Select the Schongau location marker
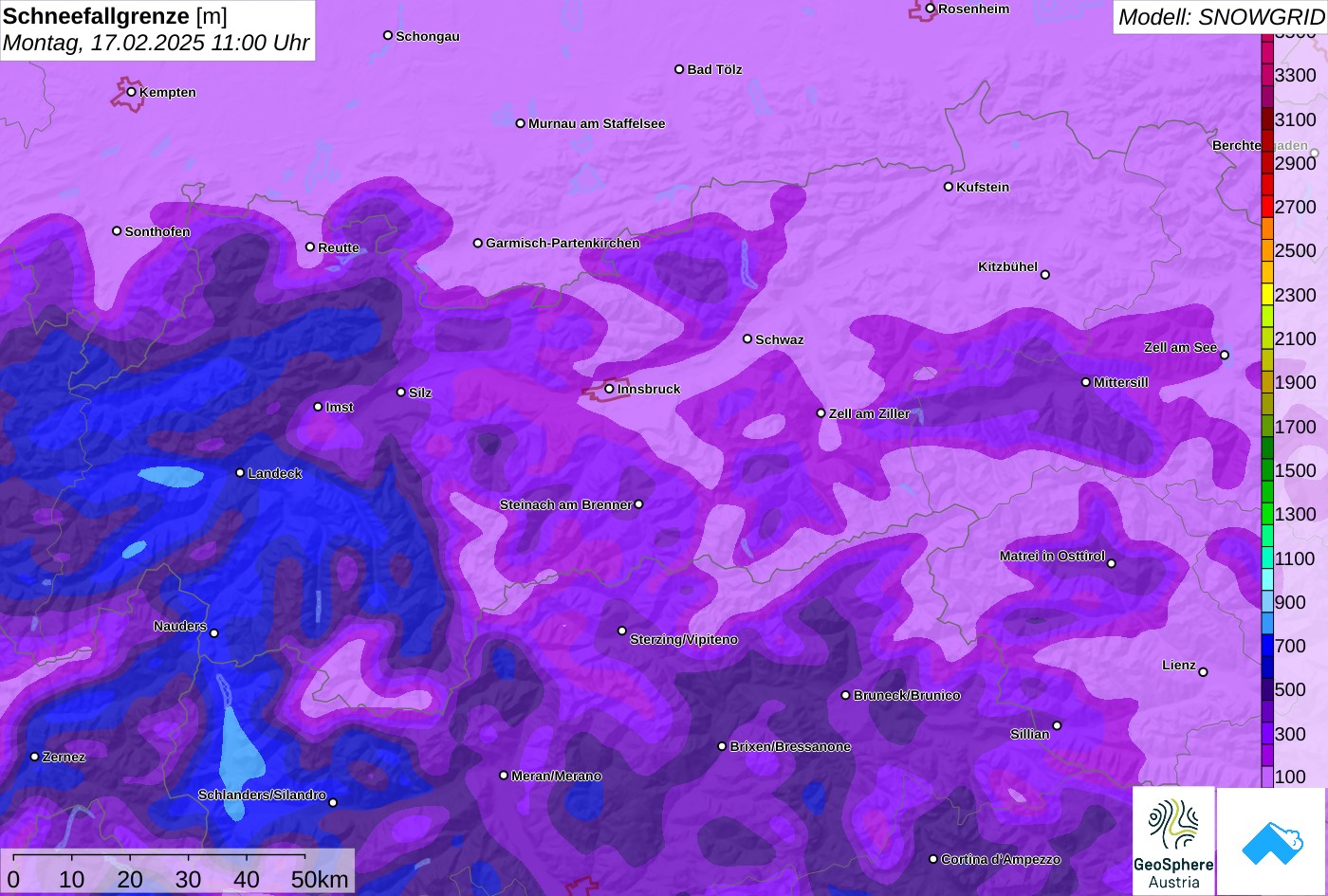1328x896 pixels. [x=387, y=35]
